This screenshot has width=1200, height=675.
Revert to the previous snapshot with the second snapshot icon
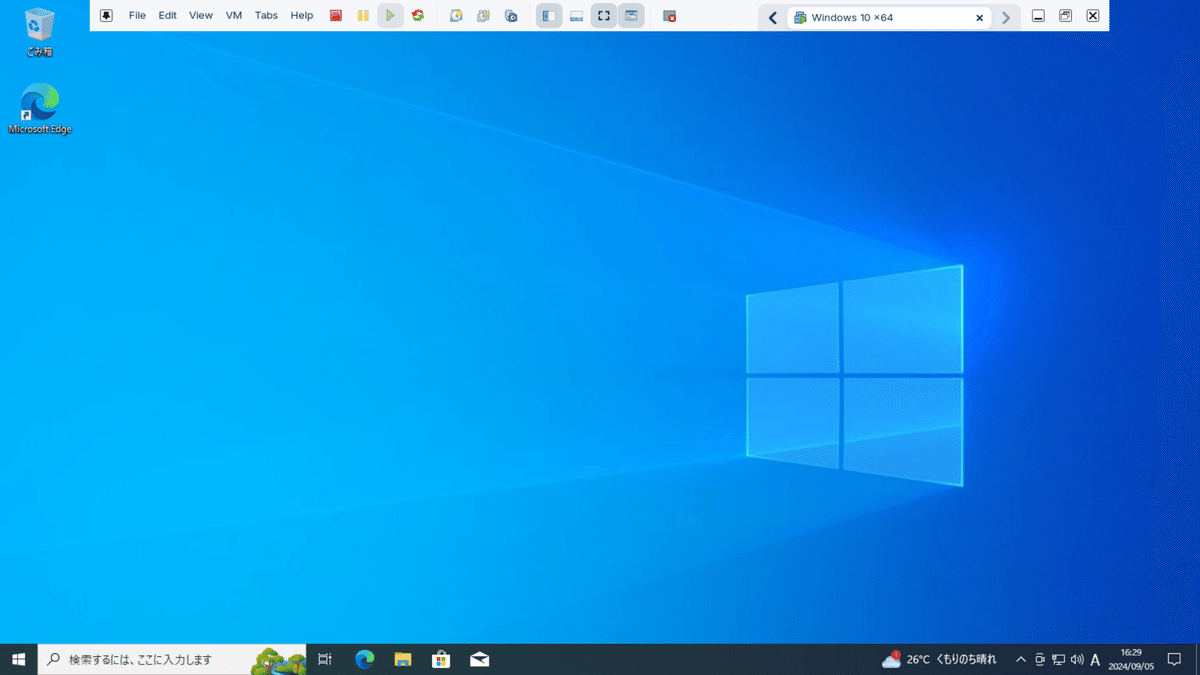point(483,16)
